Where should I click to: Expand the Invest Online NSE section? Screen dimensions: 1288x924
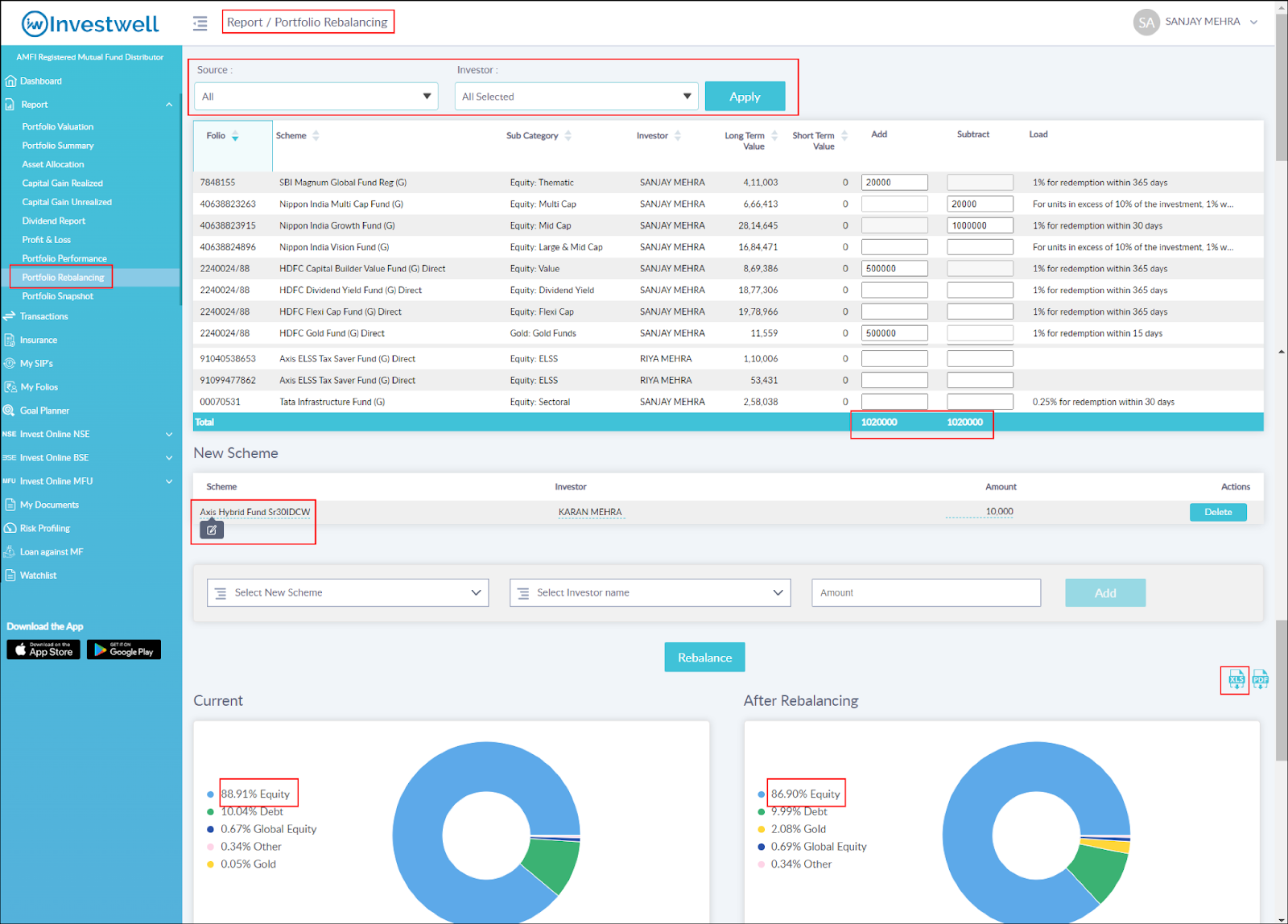pyautogui.click(x=169, y=435)
